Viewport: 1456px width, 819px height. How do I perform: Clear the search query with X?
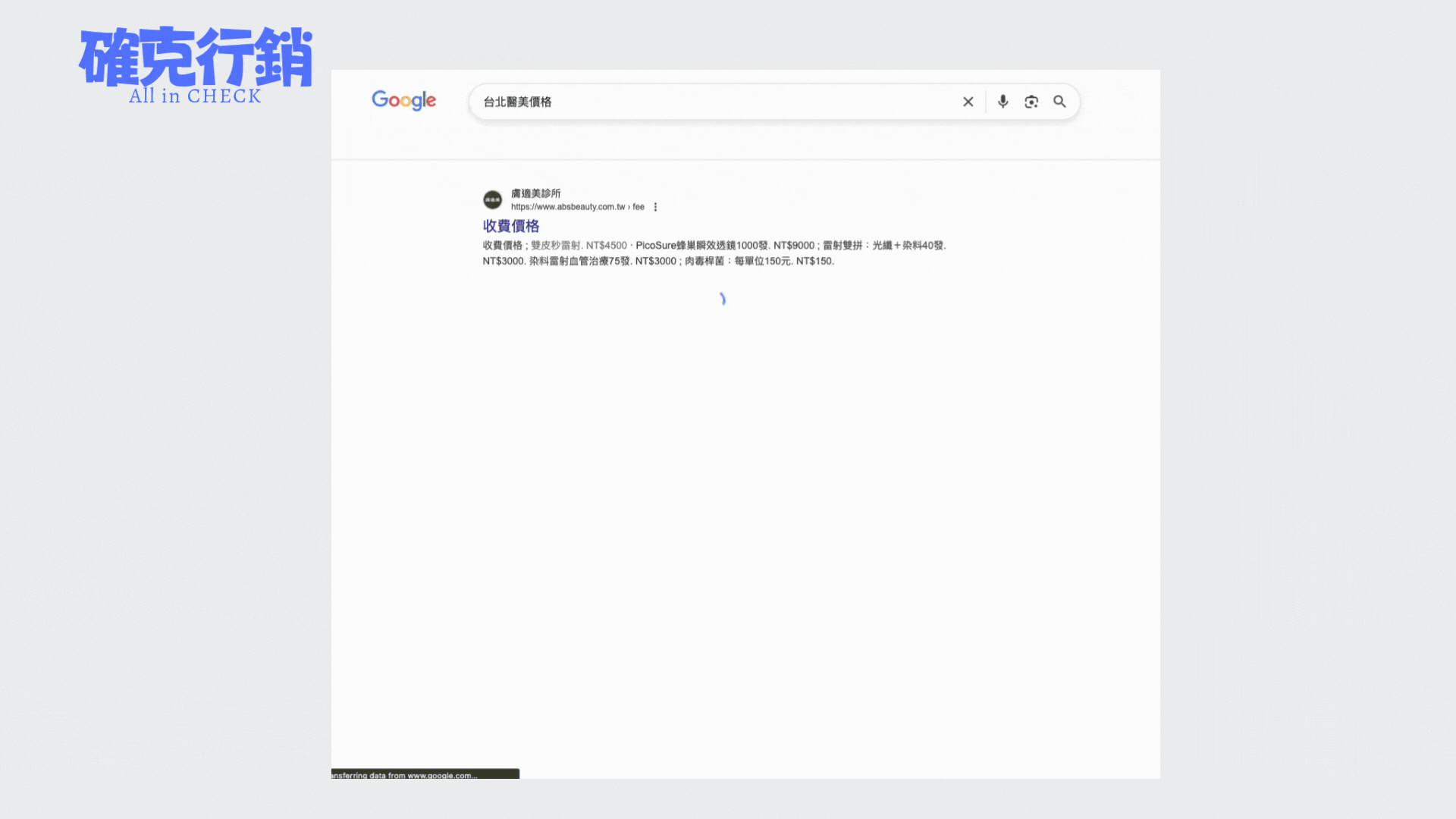point(968,102)
